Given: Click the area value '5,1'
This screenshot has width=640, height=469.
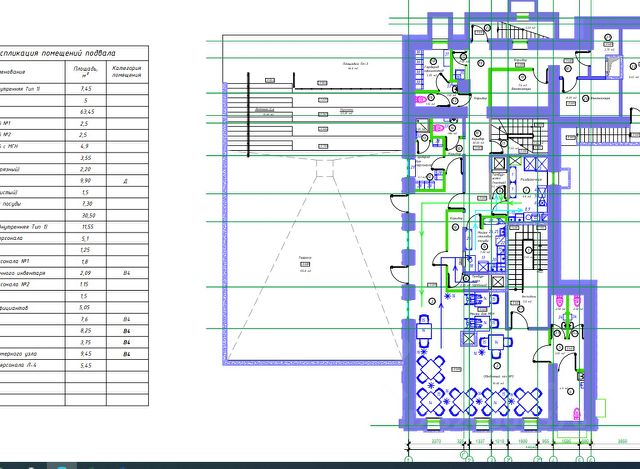Looking at the screenshot, I should coord(84,238).
